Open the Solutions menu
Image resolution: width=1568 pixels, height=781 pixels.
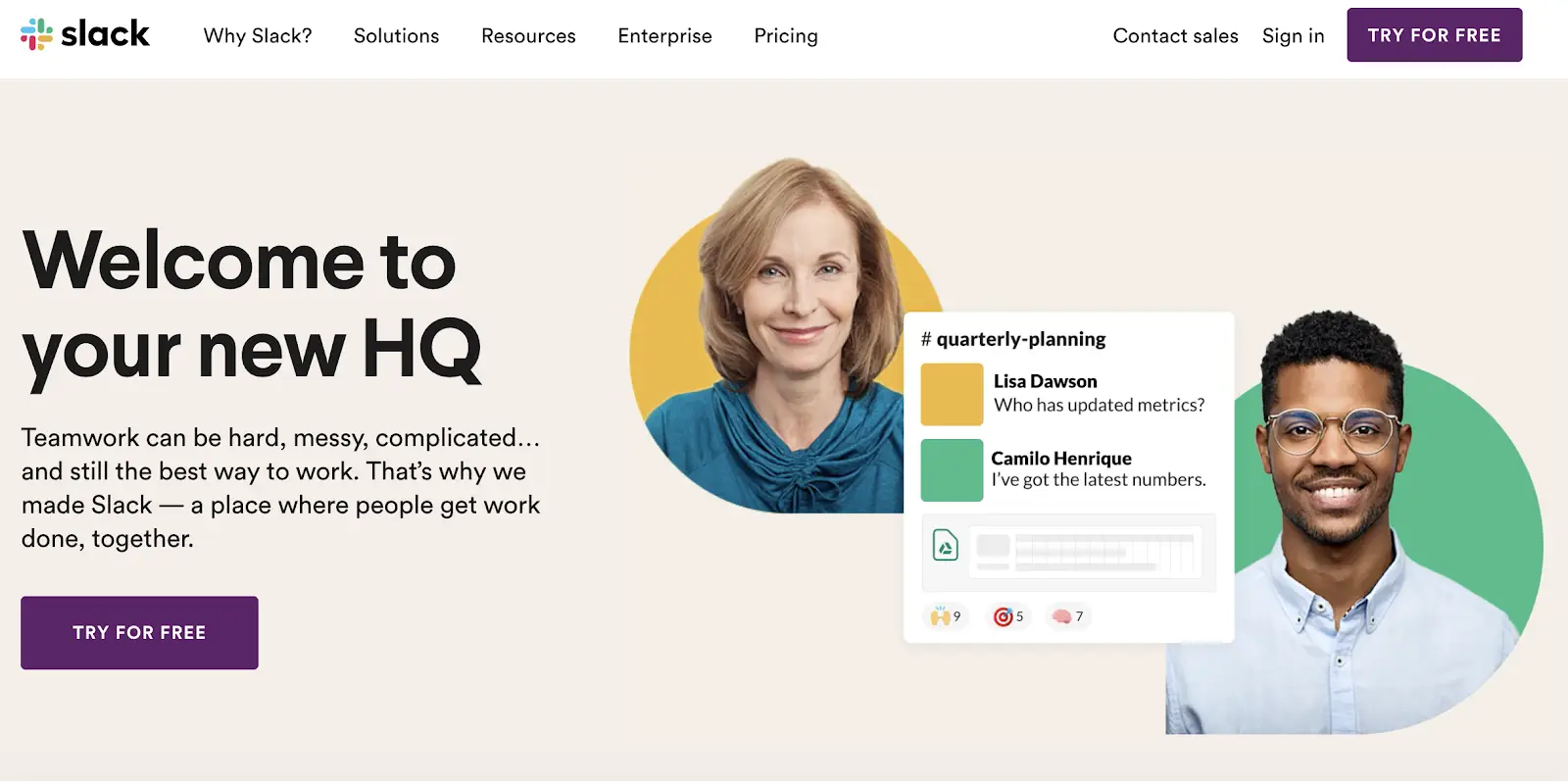[x=396, y=35]
